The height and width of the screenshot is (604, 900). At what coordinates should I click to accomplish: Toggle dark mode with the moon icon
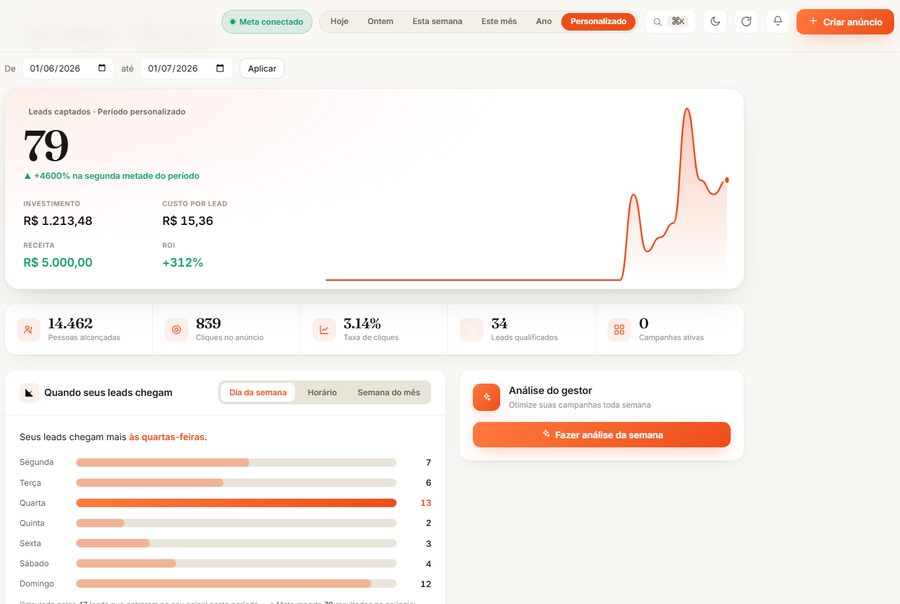coord(715,22)
